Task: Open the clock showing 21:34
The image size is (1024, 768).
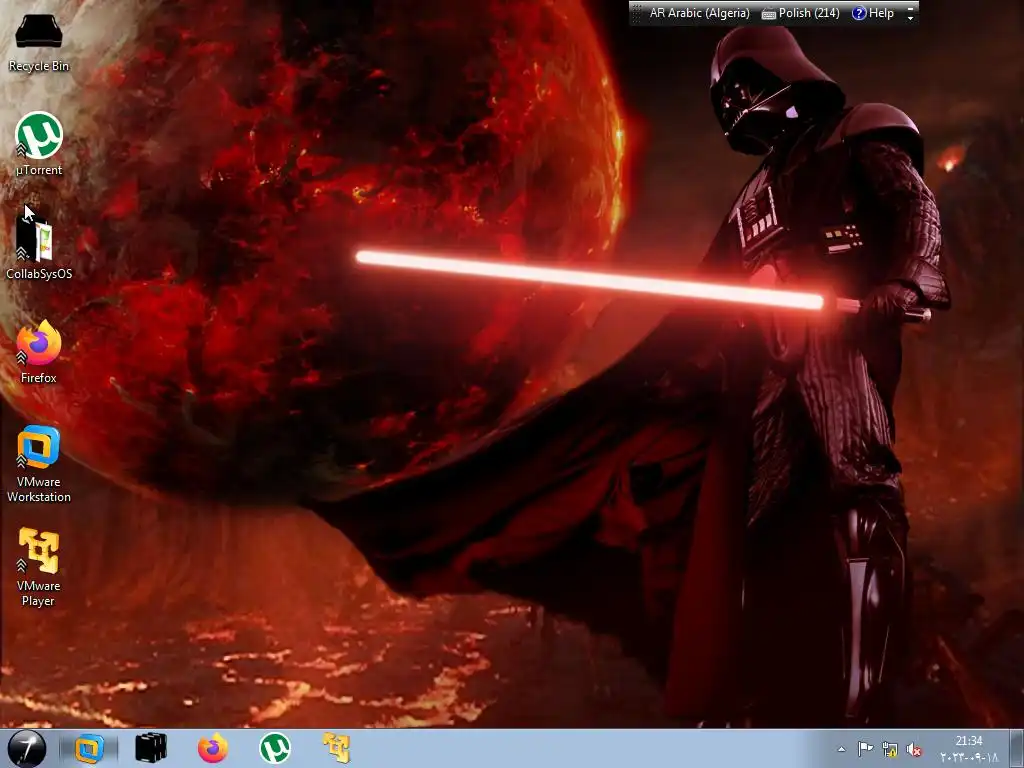Action: pyautogui.click(x=969, y=749)
